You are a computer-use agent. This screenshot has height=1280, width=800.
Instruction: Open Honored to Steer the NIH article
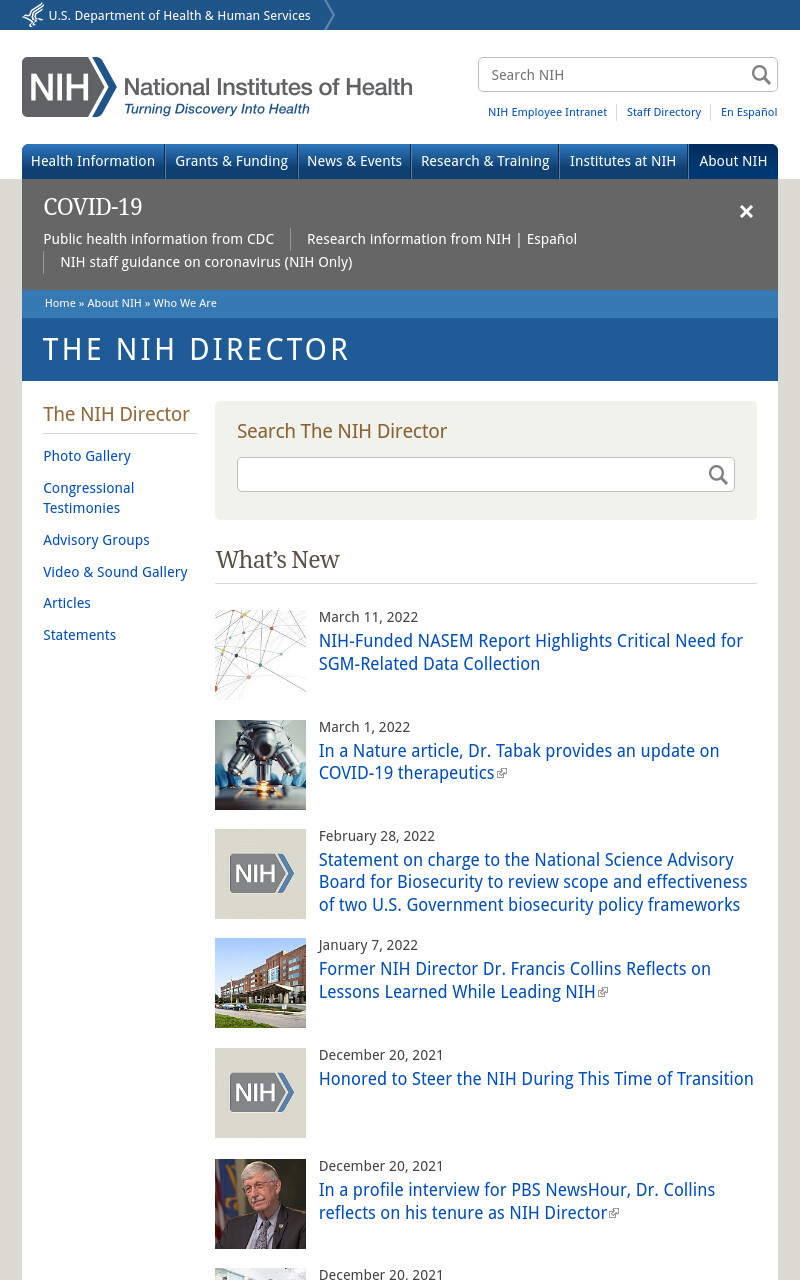pos(536,1079)
